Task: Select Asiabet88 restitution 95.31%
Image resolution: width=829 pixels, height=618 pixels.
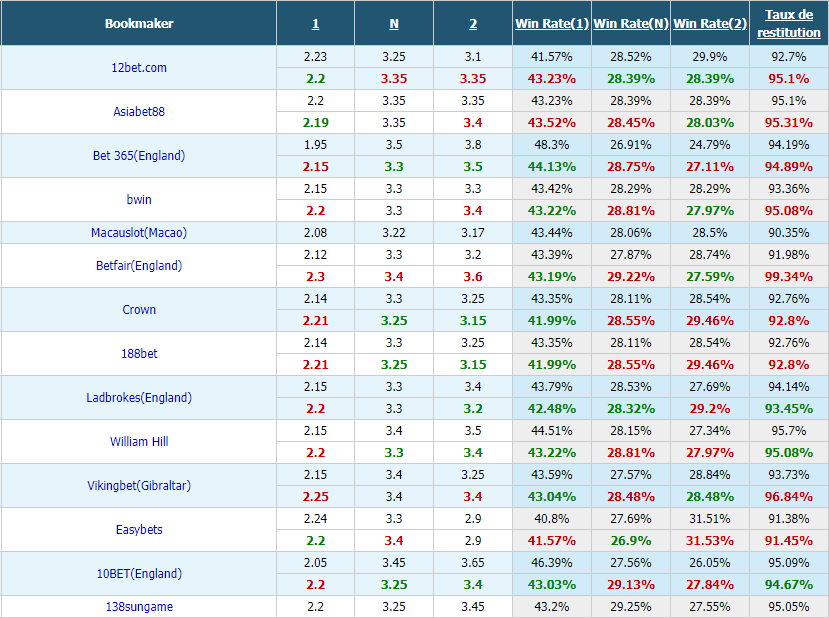Action: pyautogui.click(x=789, y=123)
